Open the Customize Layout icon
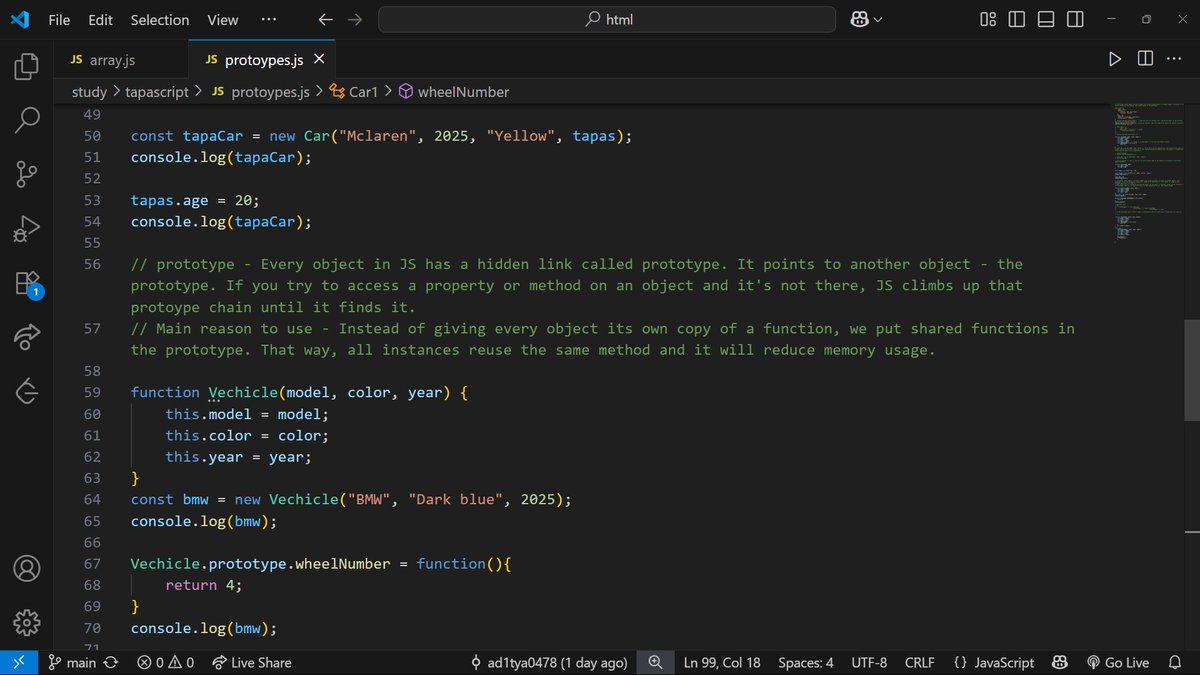This screenshot has height=675, width=1200. pyautogui.click(x=988, y=19)
